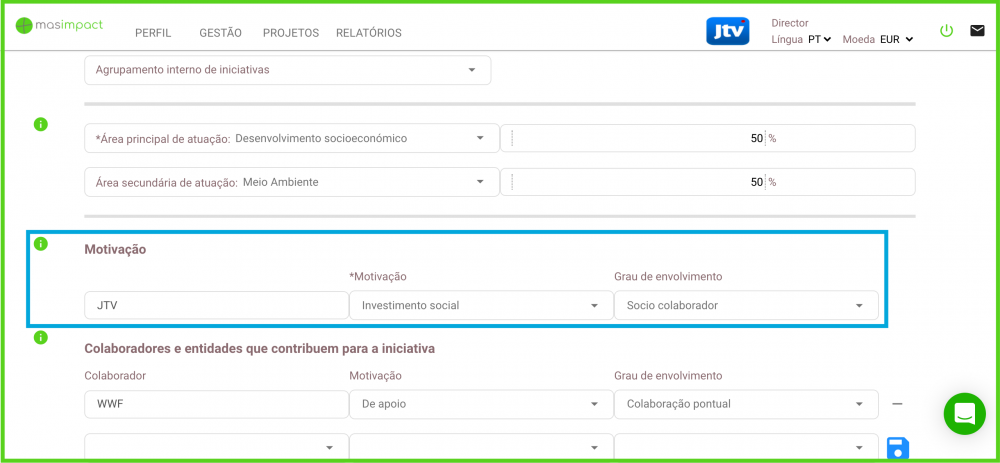Open the PERFIL menu

(153, 33)
